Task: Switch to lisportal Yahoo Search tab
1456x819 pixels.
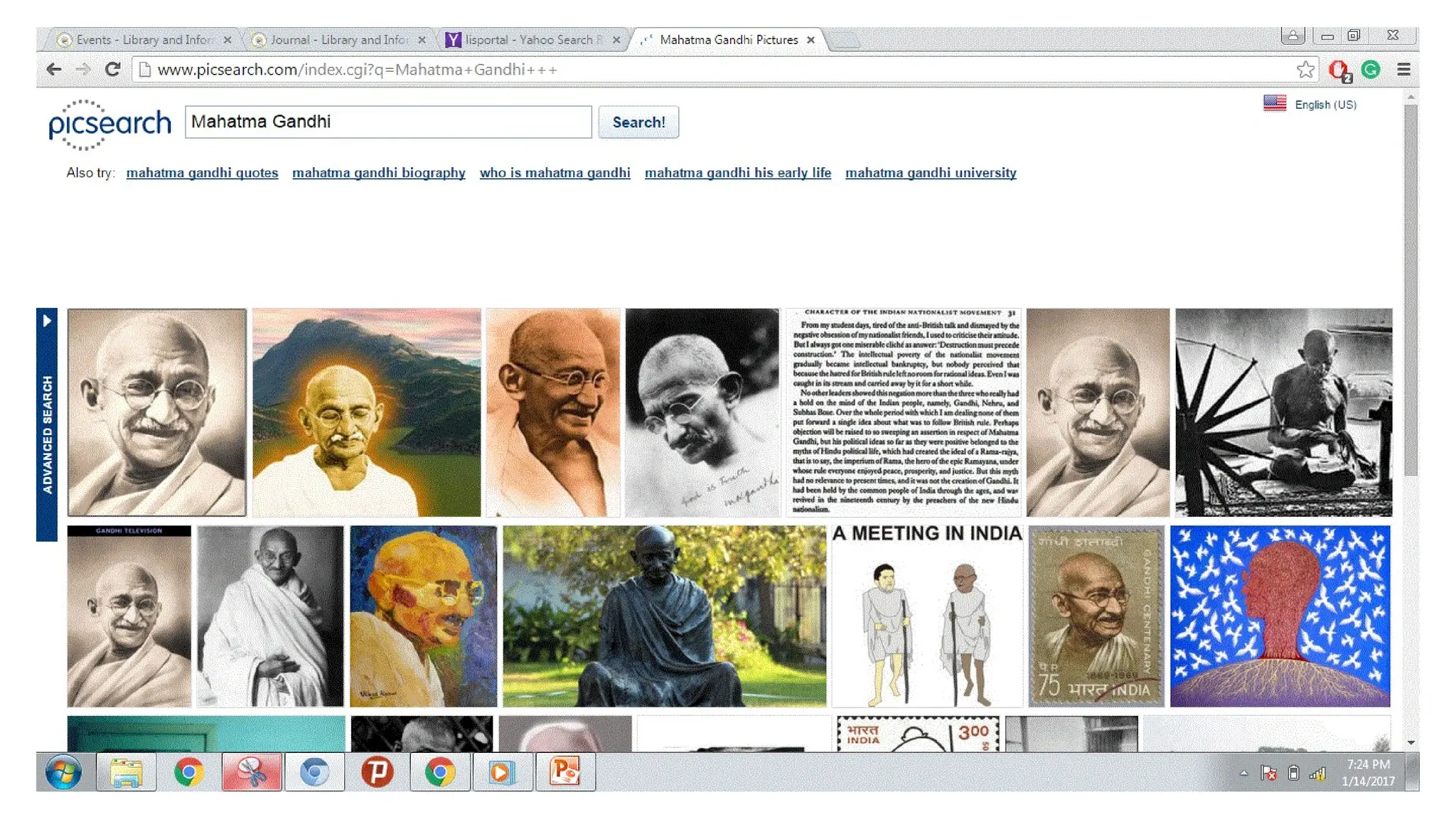Action: [528, 40]
